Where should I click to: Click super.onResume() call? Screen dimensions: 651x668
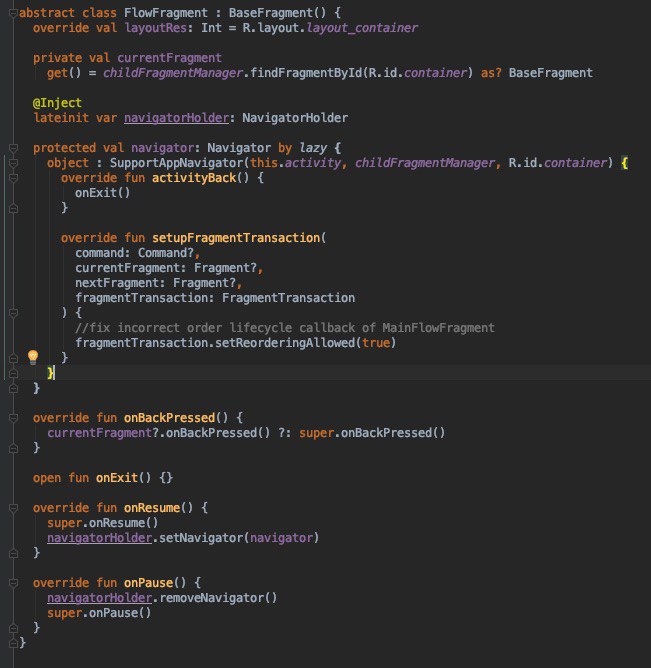click(x=102, y=523)
